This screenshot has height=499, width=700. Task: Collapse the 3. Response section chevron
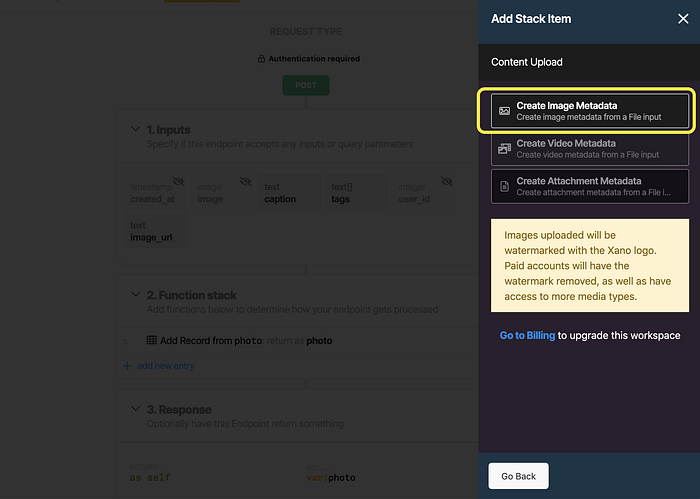point(135,409)
